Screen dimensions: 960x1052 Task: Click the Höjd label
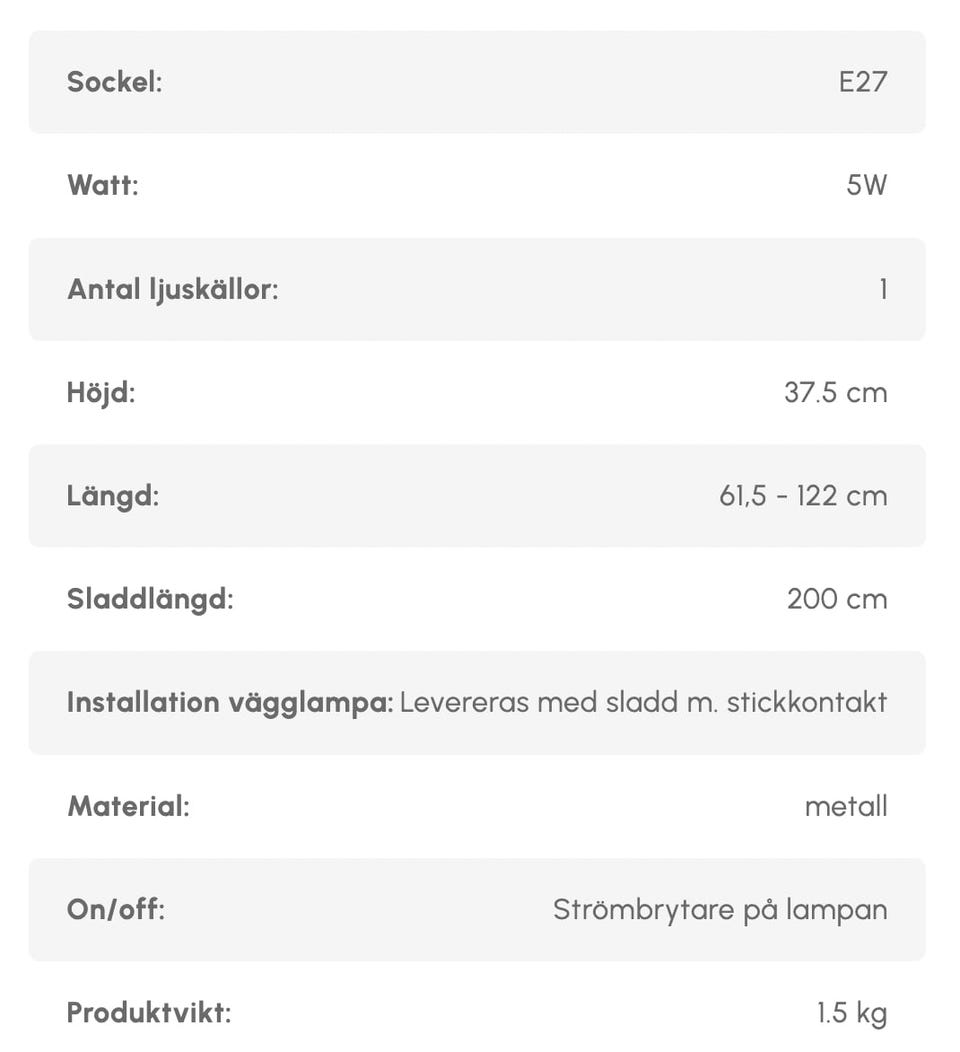(100, 392)
